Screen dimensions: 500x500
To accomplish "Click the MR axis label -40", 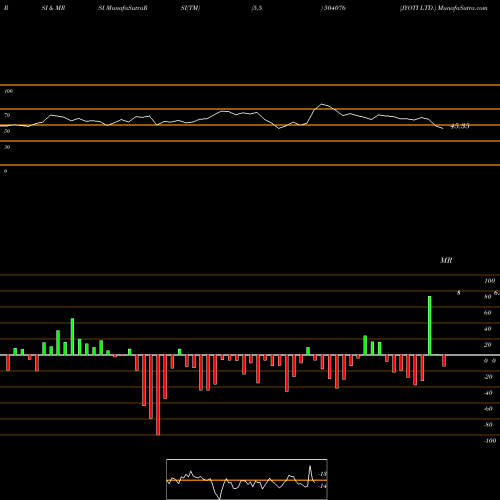I will click(x=488, y=393).
